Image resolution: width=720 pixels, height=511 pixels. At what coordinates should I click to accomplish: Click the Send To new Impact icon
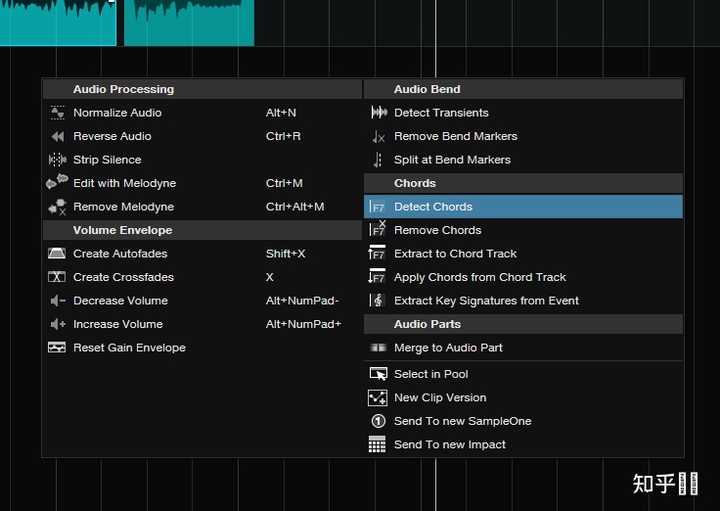(x=378, y=445)
